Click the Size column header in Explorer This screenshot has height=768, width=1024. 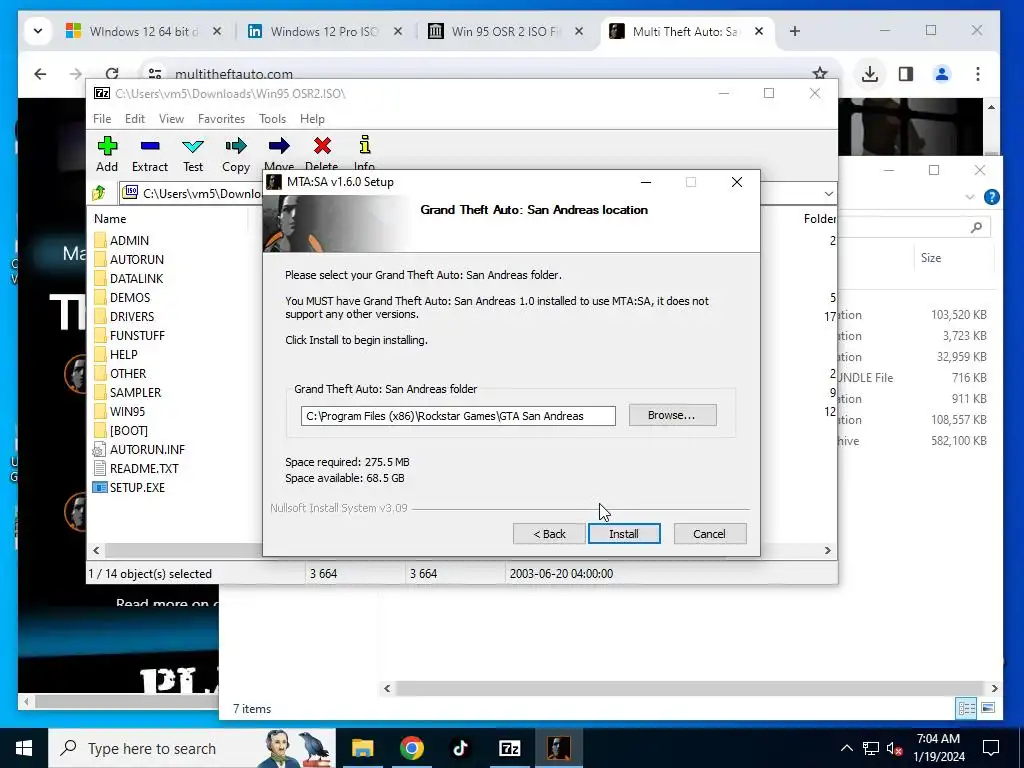click(931, 258)
